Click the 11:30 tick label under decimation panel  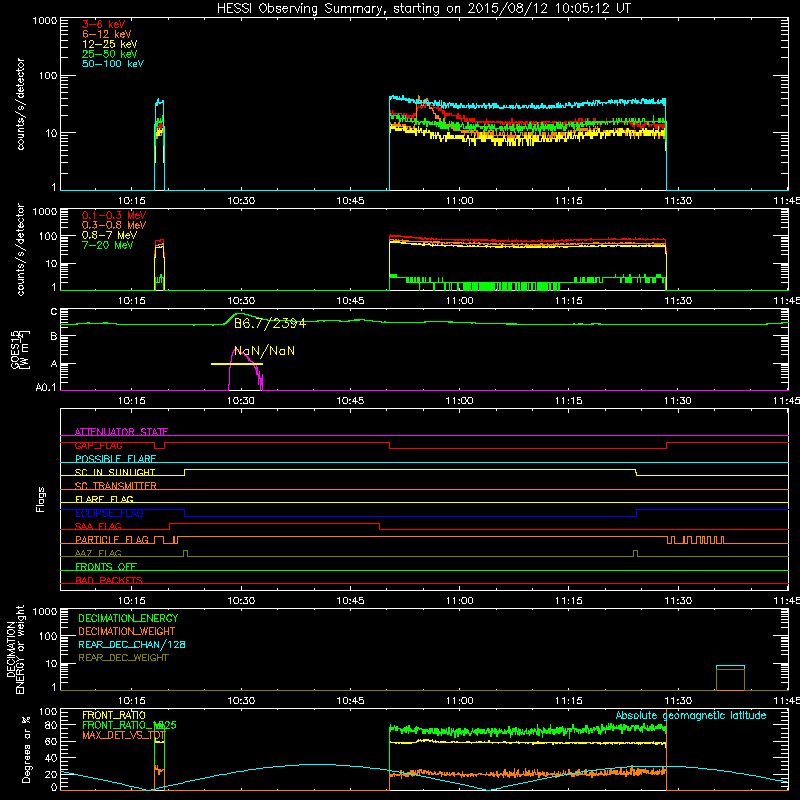(x=678, y=701)
